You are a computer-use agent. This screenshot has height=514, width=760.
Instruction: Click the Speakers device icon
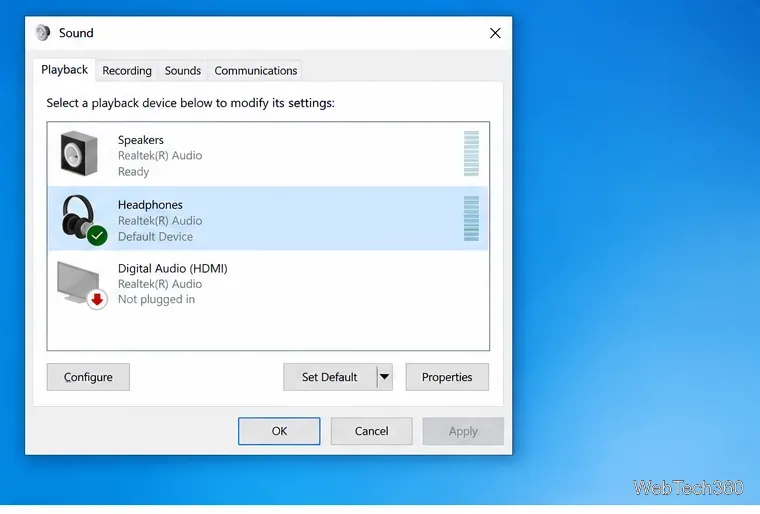[x=79, y=154]
